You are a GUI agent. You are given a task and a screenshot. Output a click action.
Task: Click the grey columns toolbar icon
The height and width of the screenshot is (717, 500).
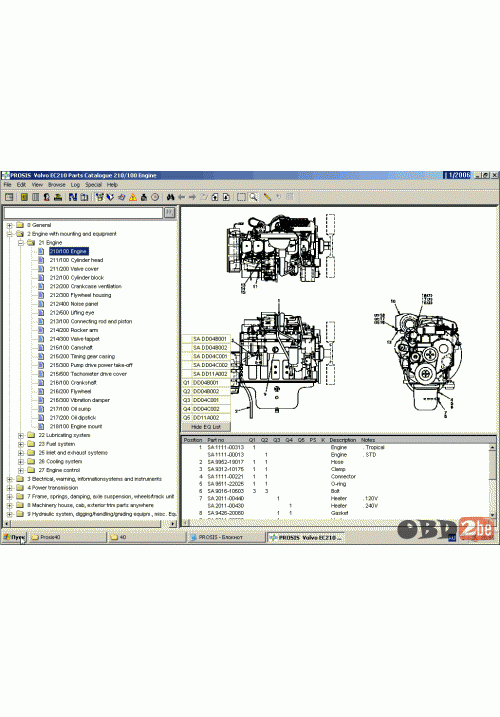pos(35,197)
